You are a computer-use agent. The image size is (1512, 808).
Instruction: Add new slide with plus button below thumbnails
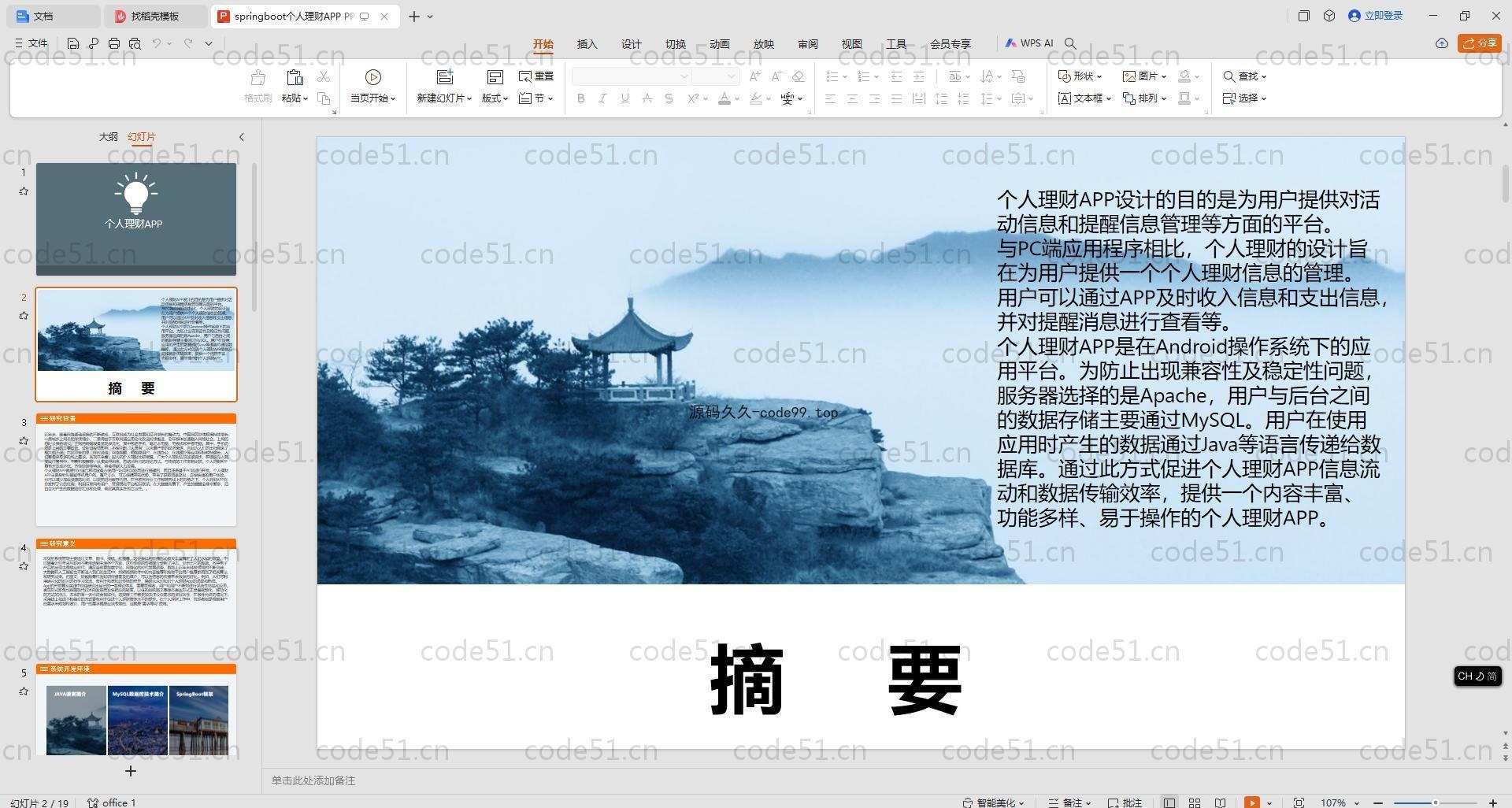[131, 771]
